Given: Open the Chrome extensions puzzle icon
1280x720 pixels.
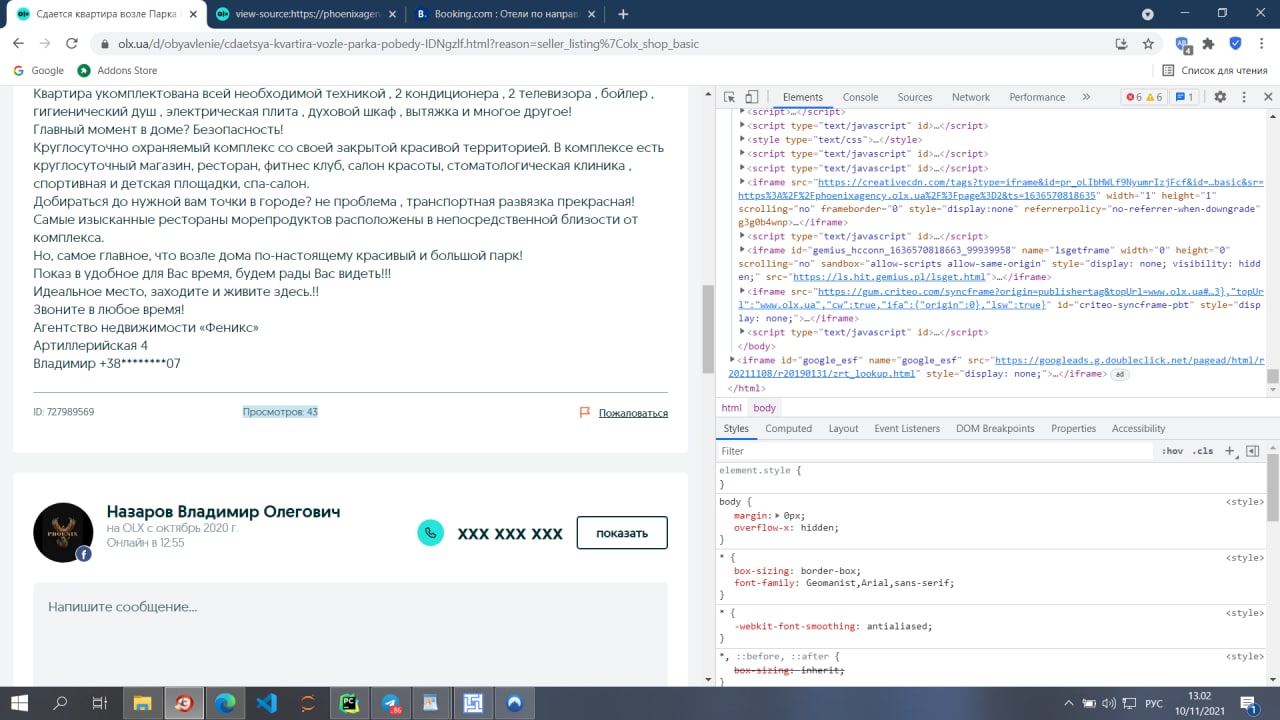Looking at the screenshot, I should 1208,44.
